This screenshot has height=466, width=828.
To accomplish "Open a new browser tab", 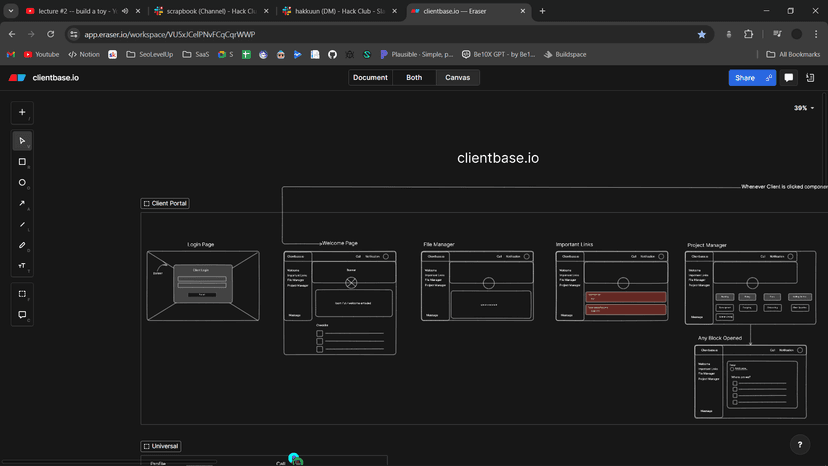I will (x=542, y=11).
